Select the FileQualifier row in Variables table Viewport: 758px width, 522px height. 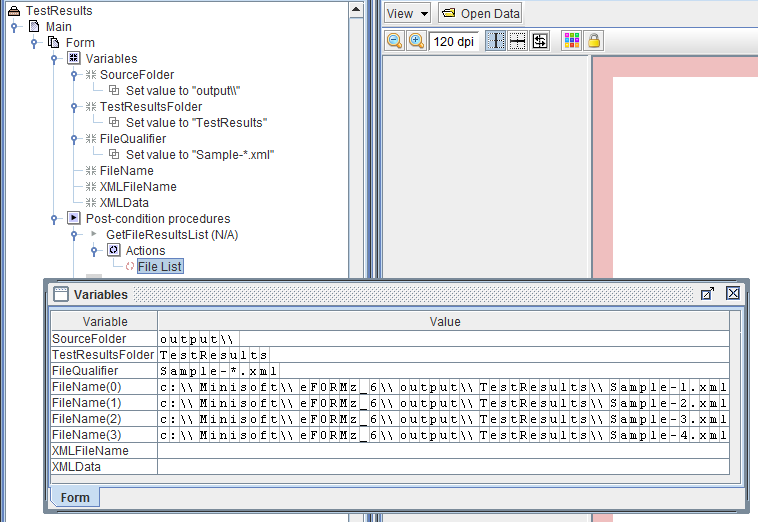(390, 371)
